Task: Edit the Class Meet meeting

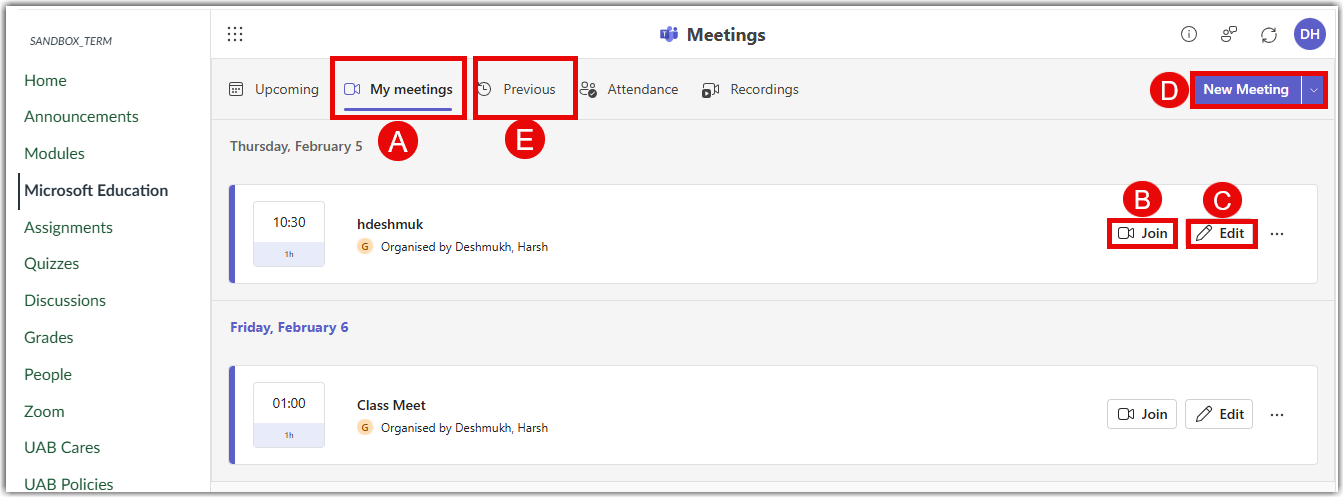Action: coord(1219,415)
